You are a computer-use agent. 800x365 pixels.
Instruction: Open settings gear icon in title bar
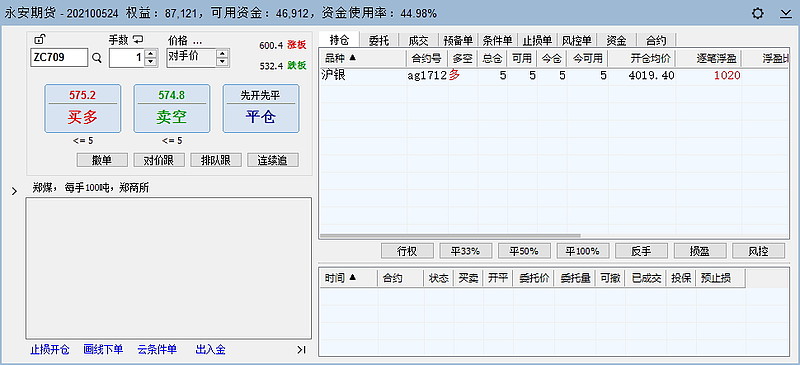(x=758, y=14)
